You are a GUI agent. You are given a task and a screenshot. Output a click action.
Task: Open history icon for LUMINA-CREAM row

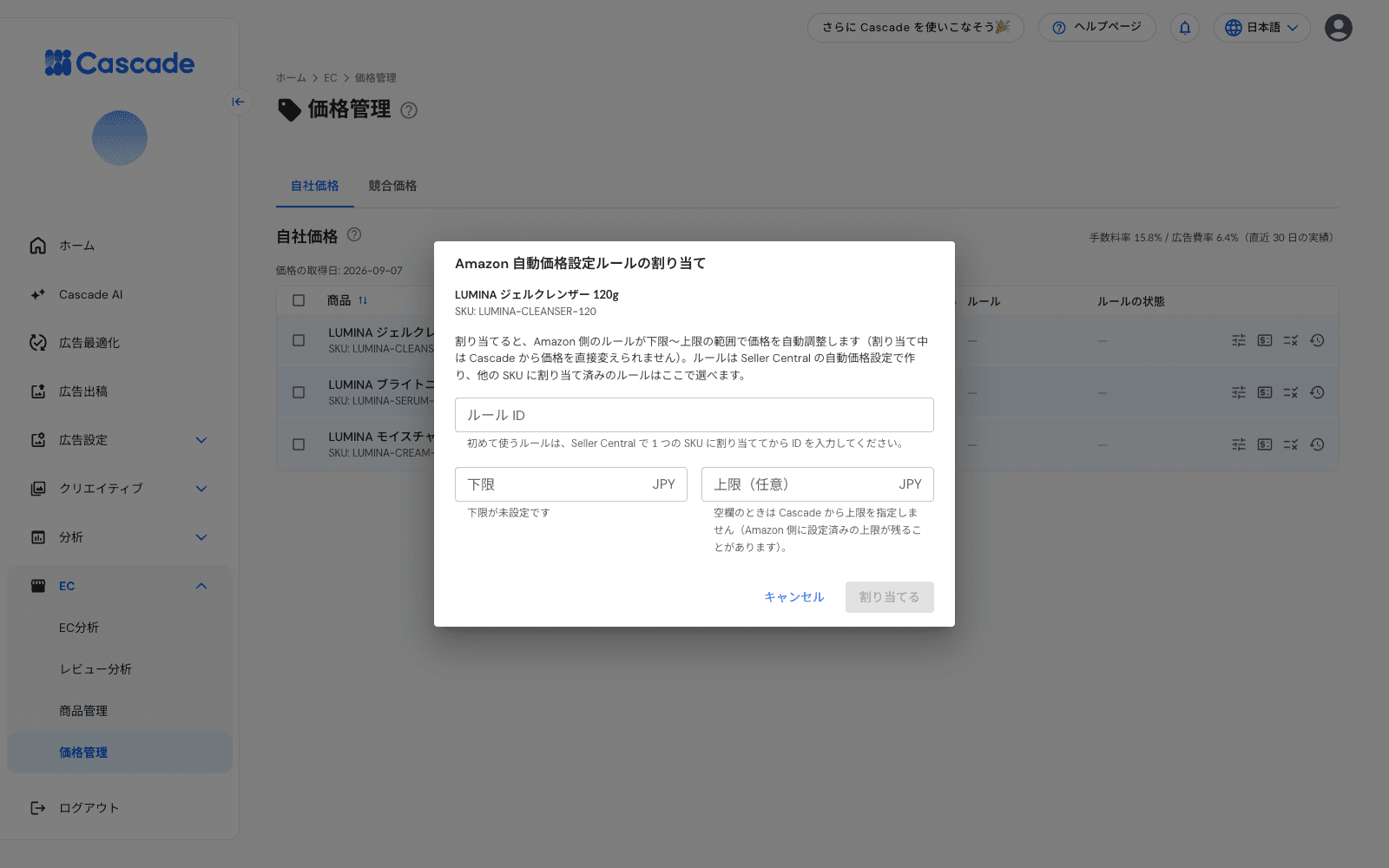pyautogui.click(x=1317, y=444)
